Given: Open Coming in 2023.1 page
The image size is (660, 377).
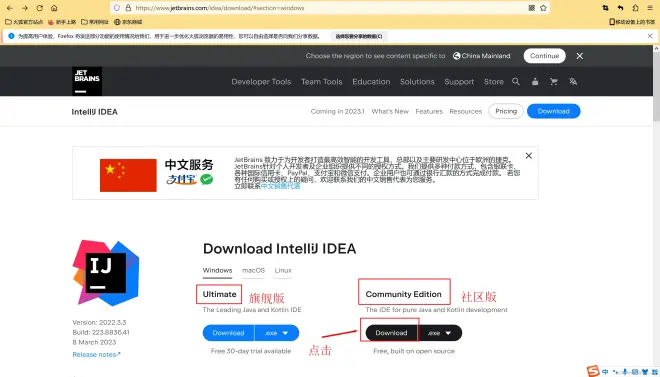Looking at the screenshot, I should click(x=338, y=112).
